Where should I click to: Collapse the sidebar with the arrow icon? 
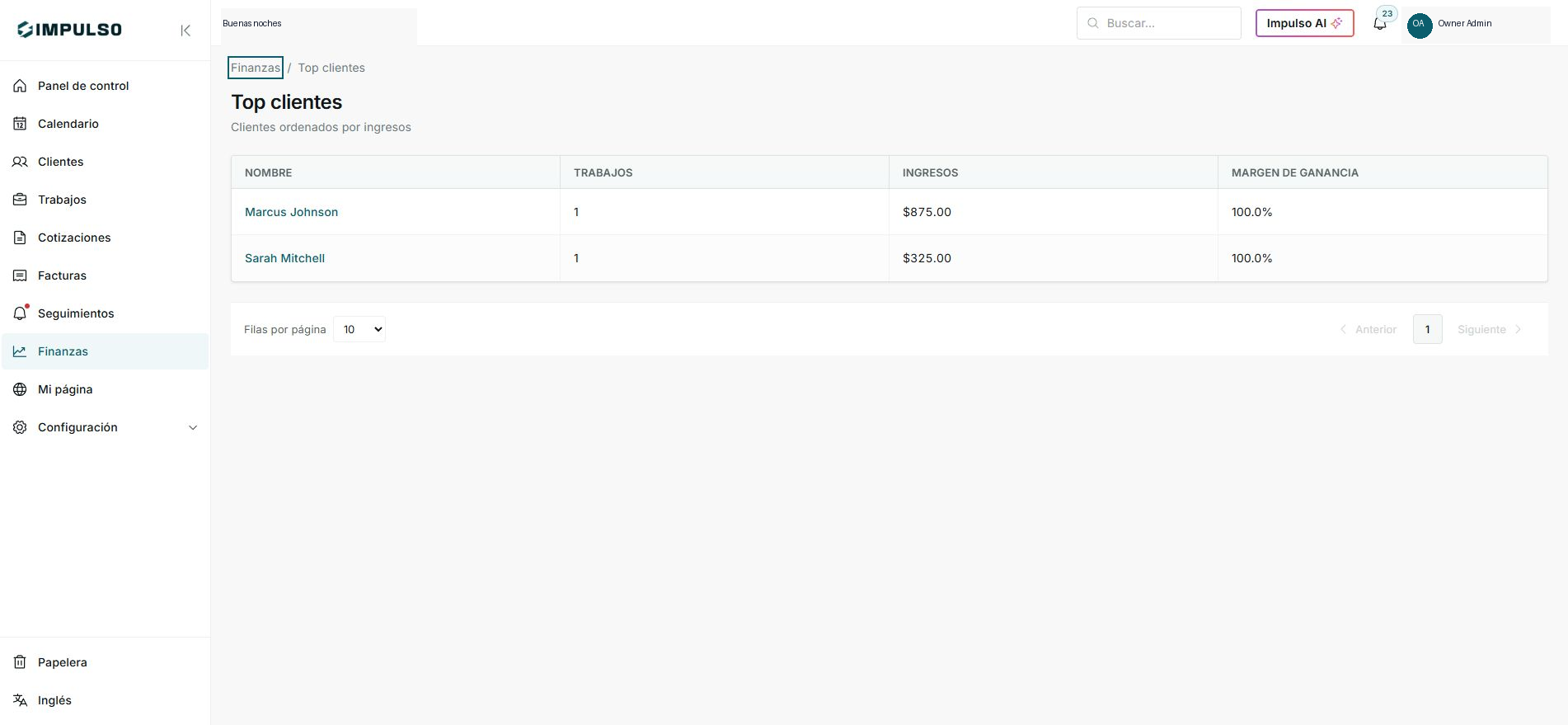point(185,31)
